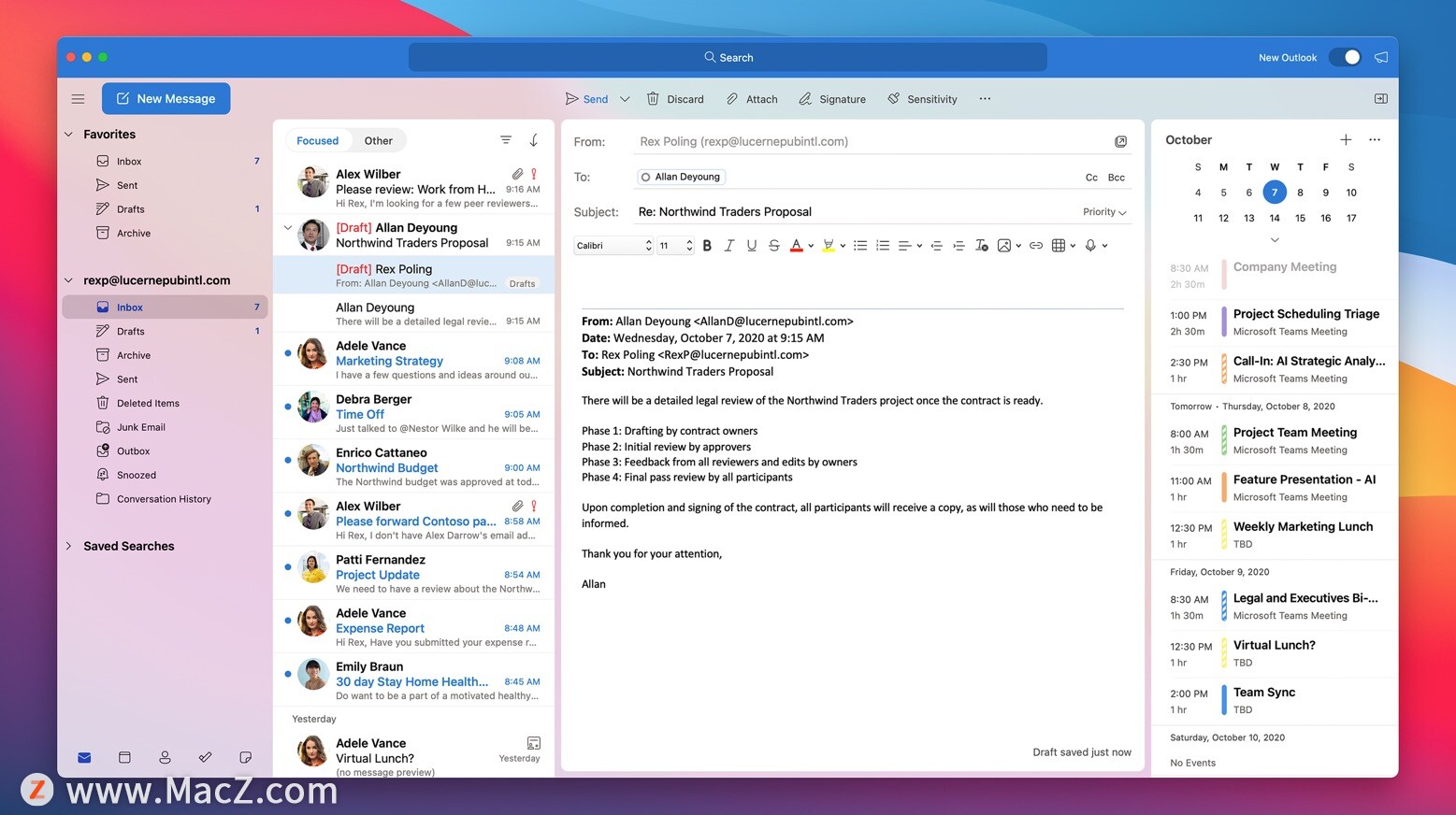Open Send options dropdown arrow
The image size is (1456, 815).
[625, 99]
